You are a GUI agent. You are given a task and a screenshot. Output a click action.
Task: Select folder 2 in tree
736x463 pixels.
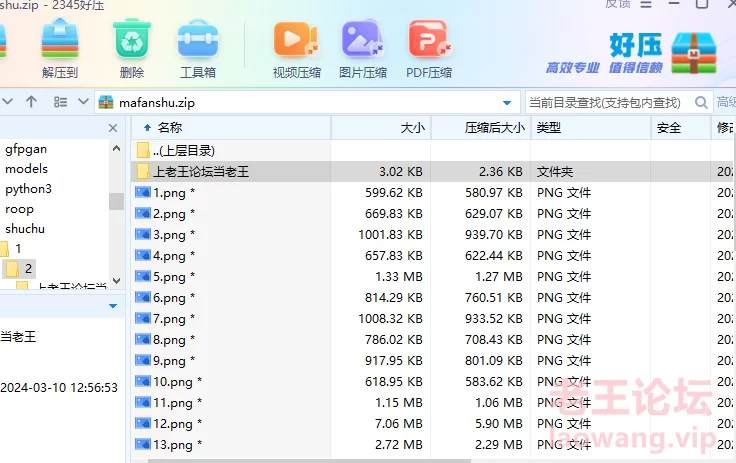(19, 269)
